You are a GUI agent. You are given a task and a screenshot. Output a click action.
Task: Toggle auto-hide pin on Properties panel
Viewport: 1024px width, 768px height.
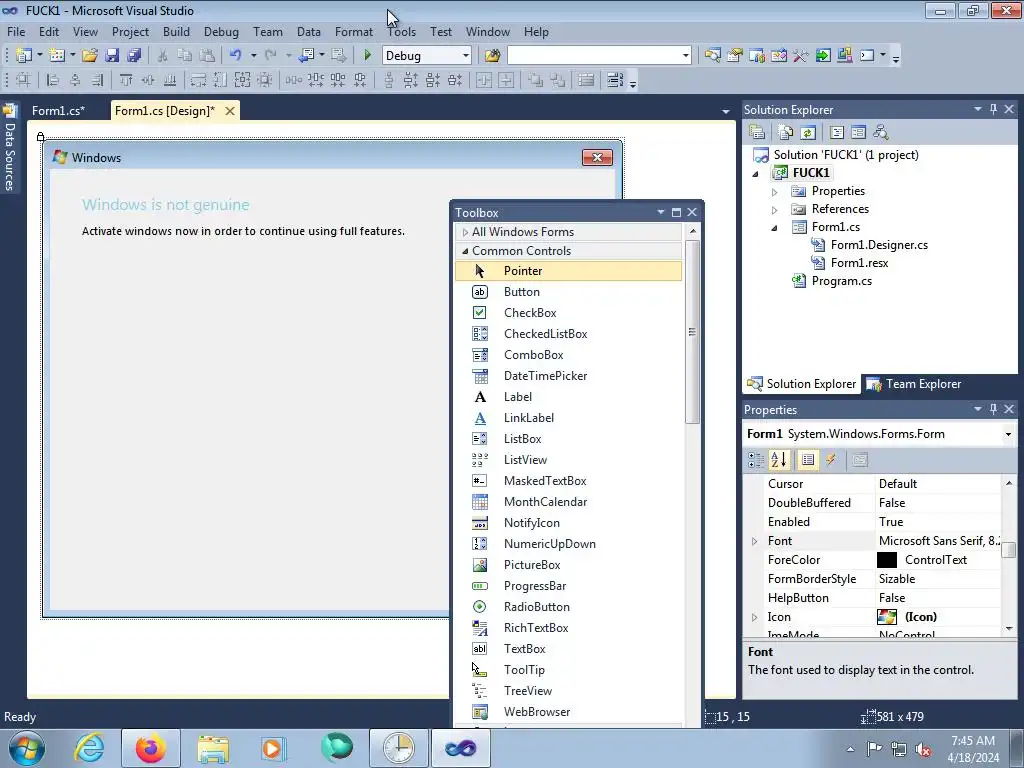coord(993,409)
